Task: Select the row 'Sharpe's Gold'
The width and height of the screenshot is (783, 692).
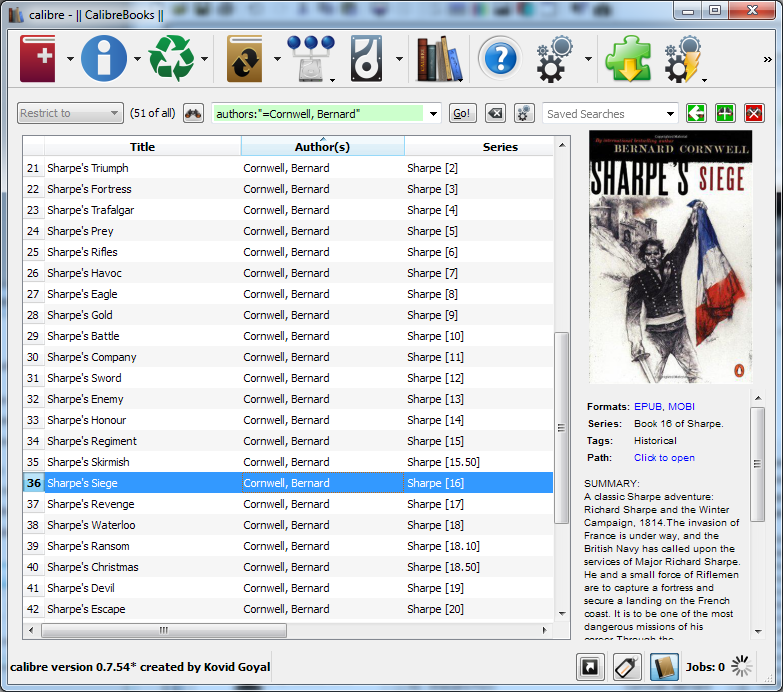Action: (x=288, y=315)
